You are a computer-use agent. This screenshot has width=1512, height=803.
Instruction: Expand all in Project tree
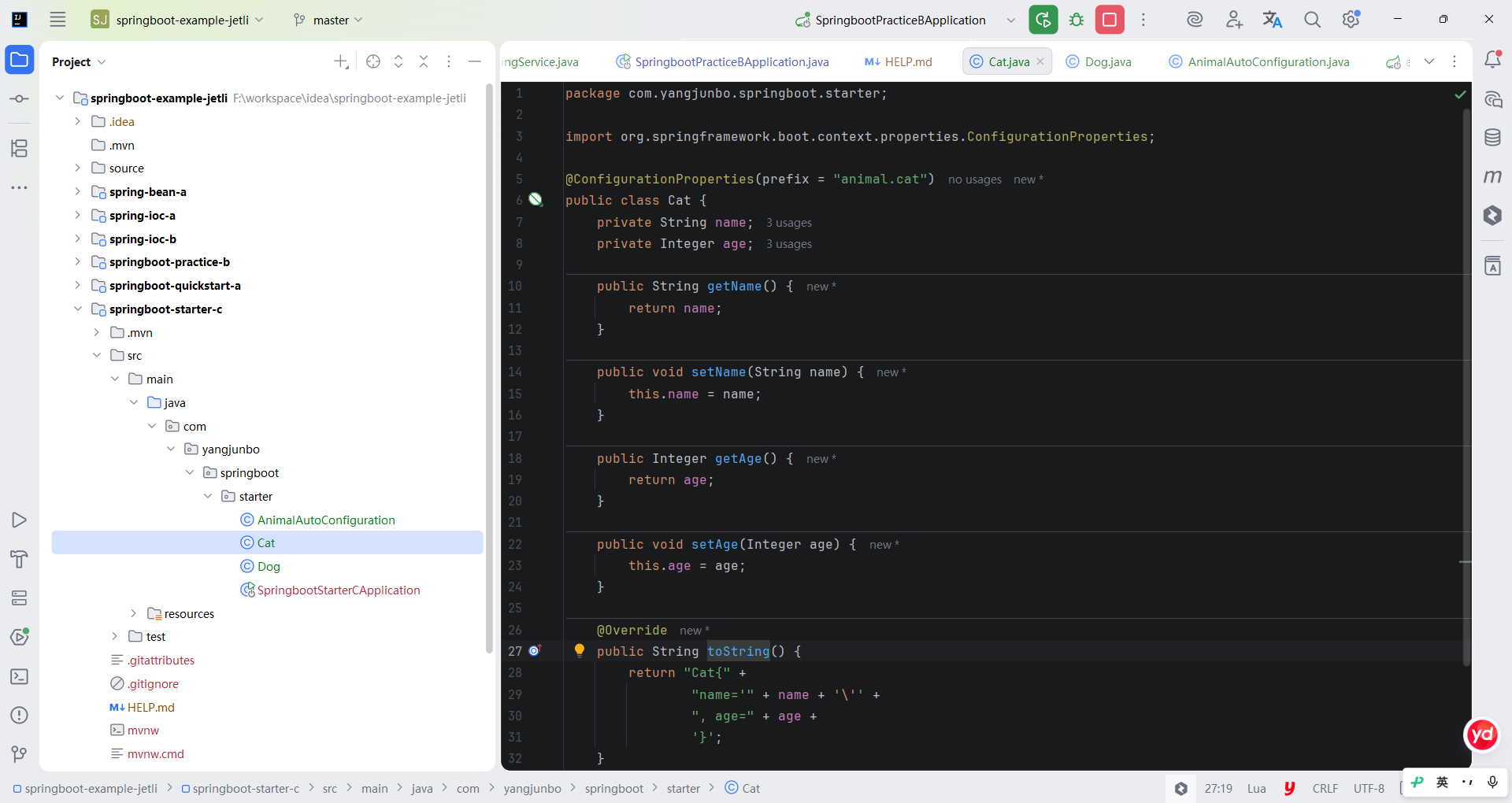[398, 61]
